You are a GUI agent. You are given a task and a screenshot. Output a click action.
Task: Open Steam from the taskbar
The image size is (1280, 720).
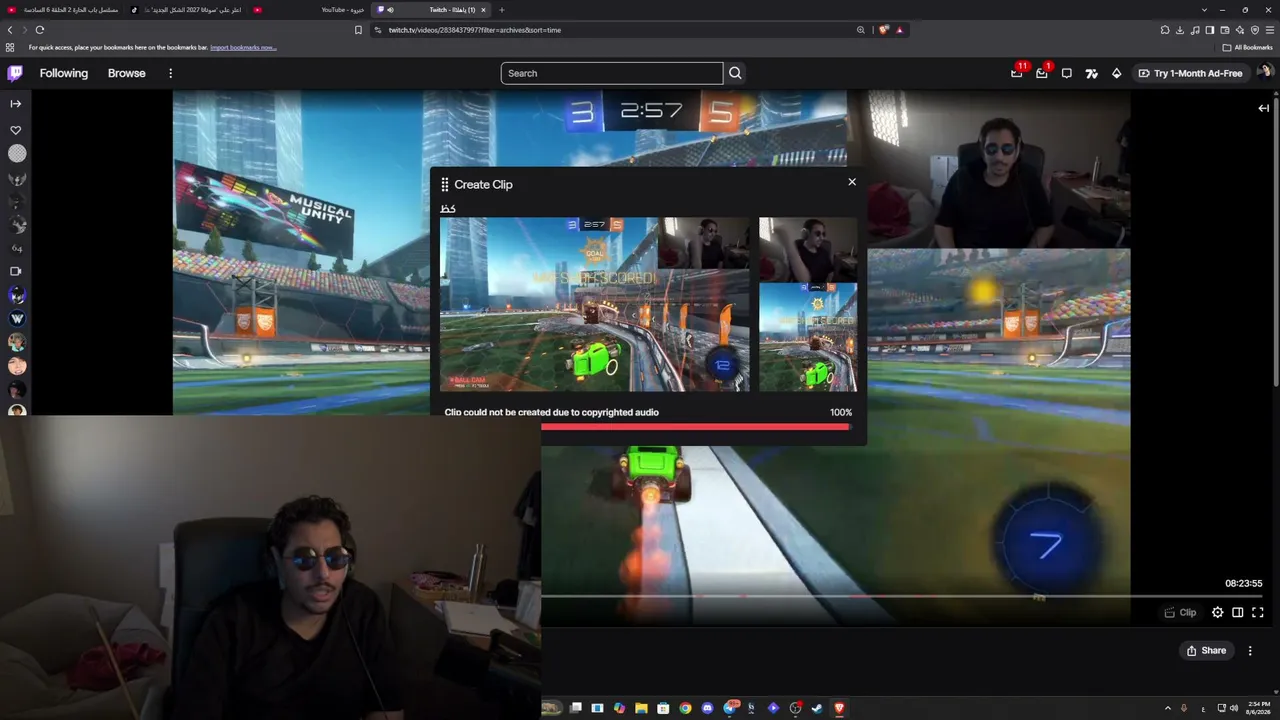[817, 708]
